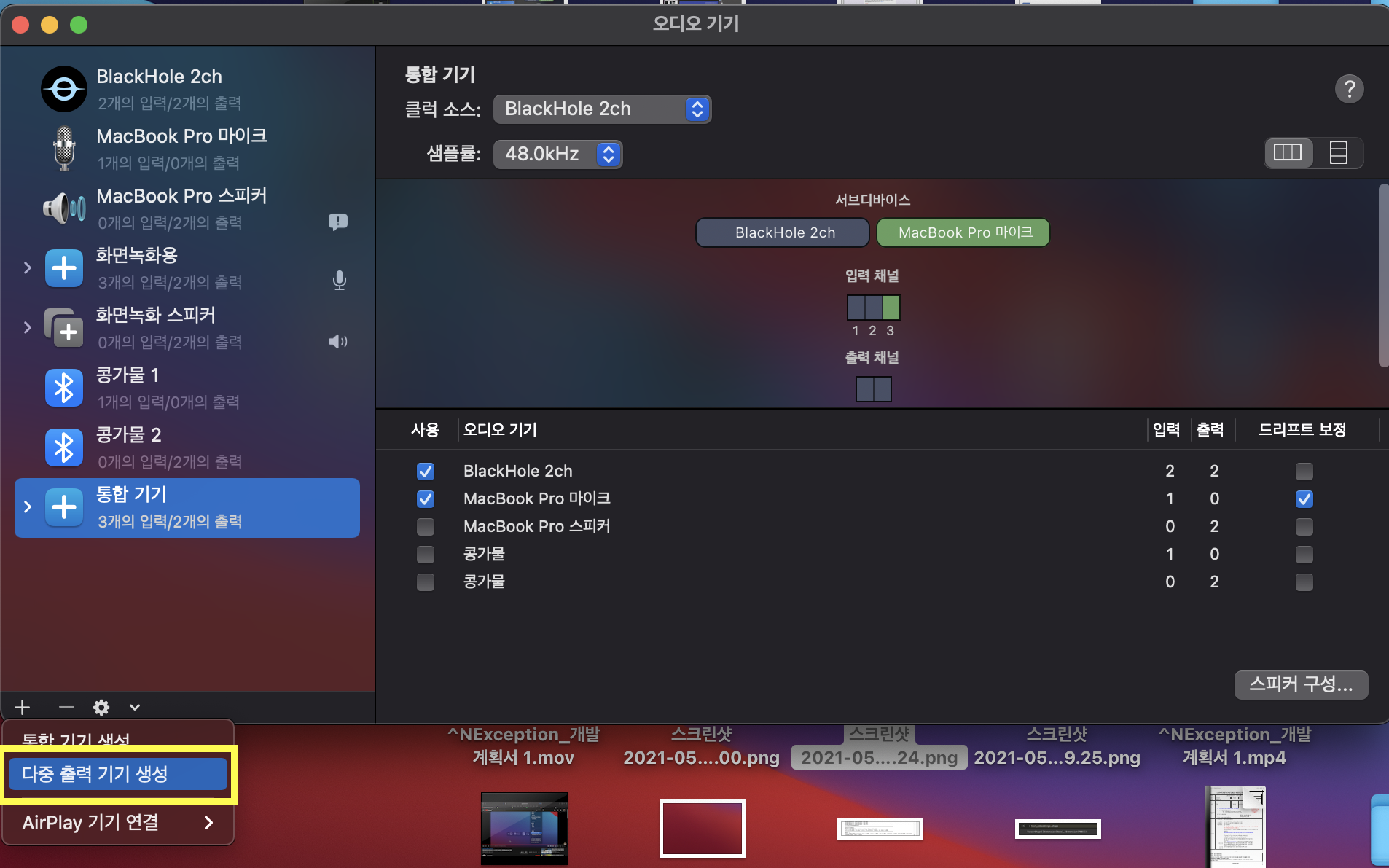Click the 화면녹화 스피커 multi-output device icon
1389x868 pixels.
pos(64,328)
